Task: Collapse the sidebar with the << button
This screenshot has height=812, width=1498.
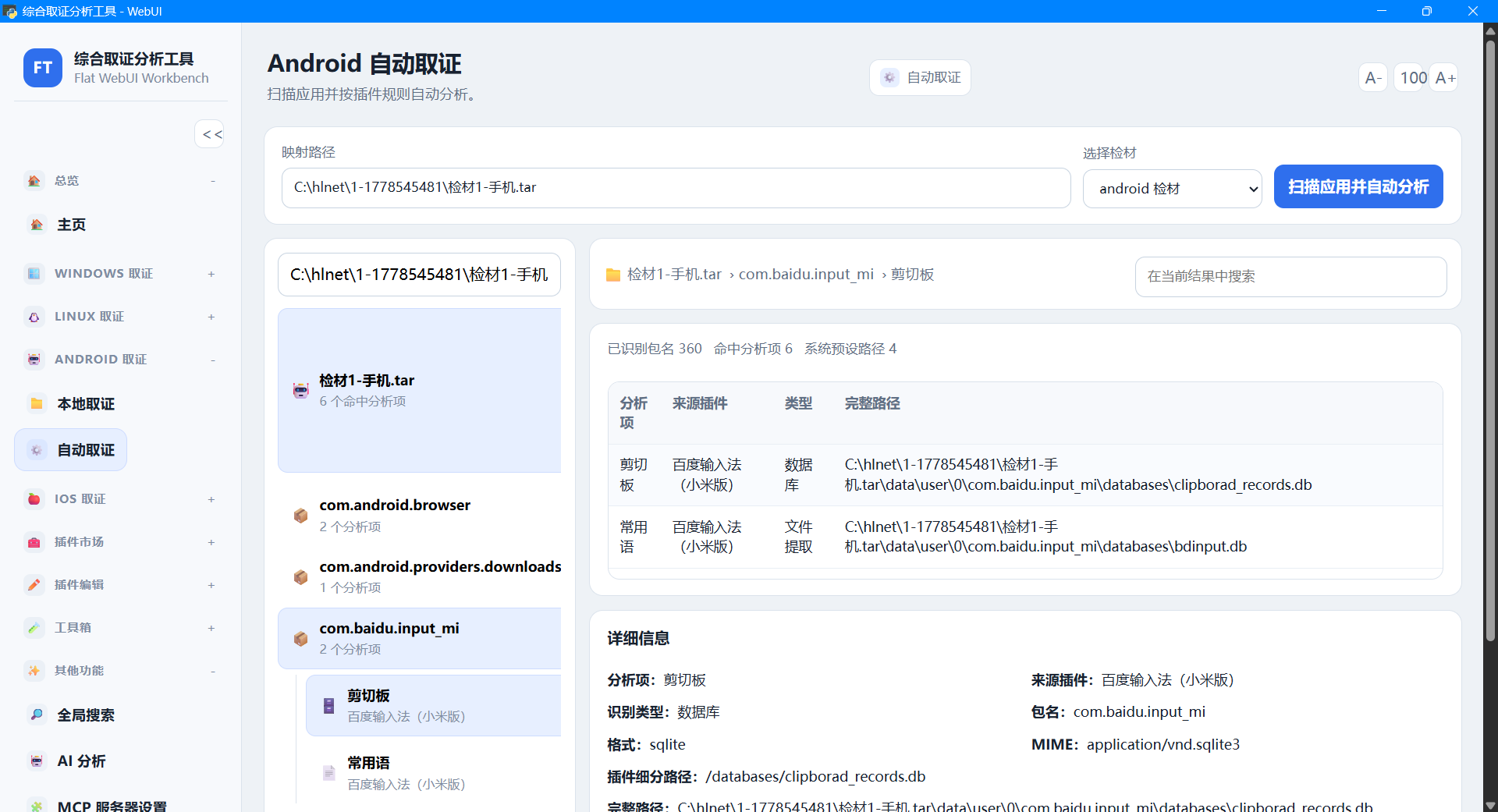Action: [210, 134]
